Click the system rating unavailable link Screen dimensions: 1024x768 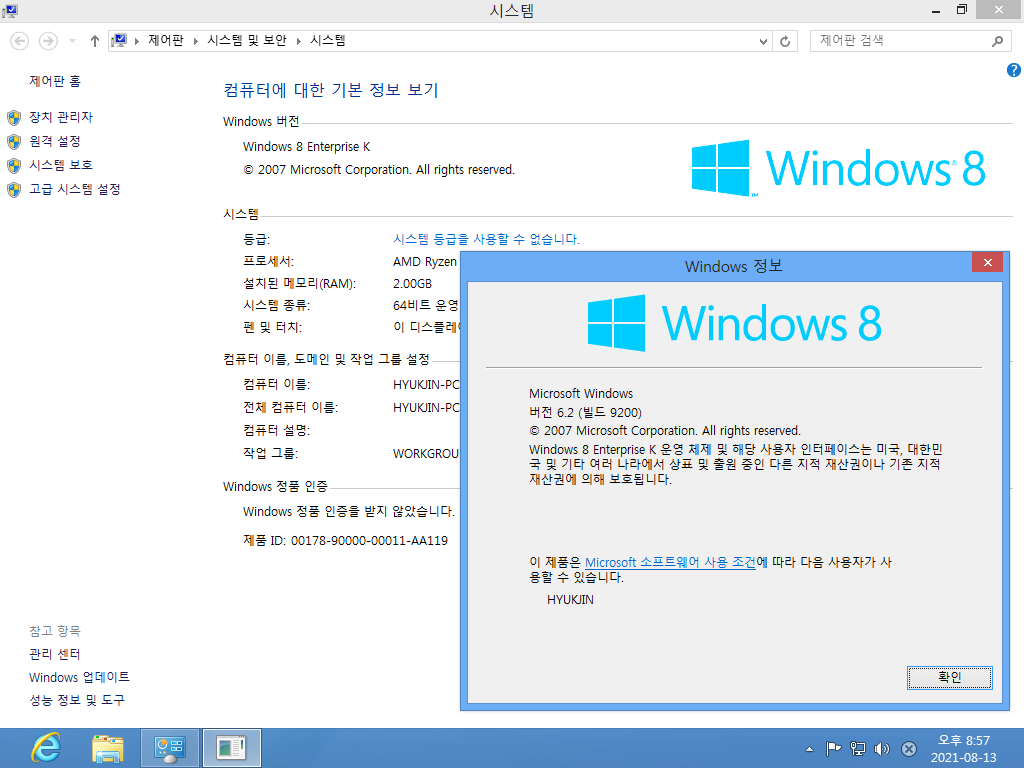487,239
